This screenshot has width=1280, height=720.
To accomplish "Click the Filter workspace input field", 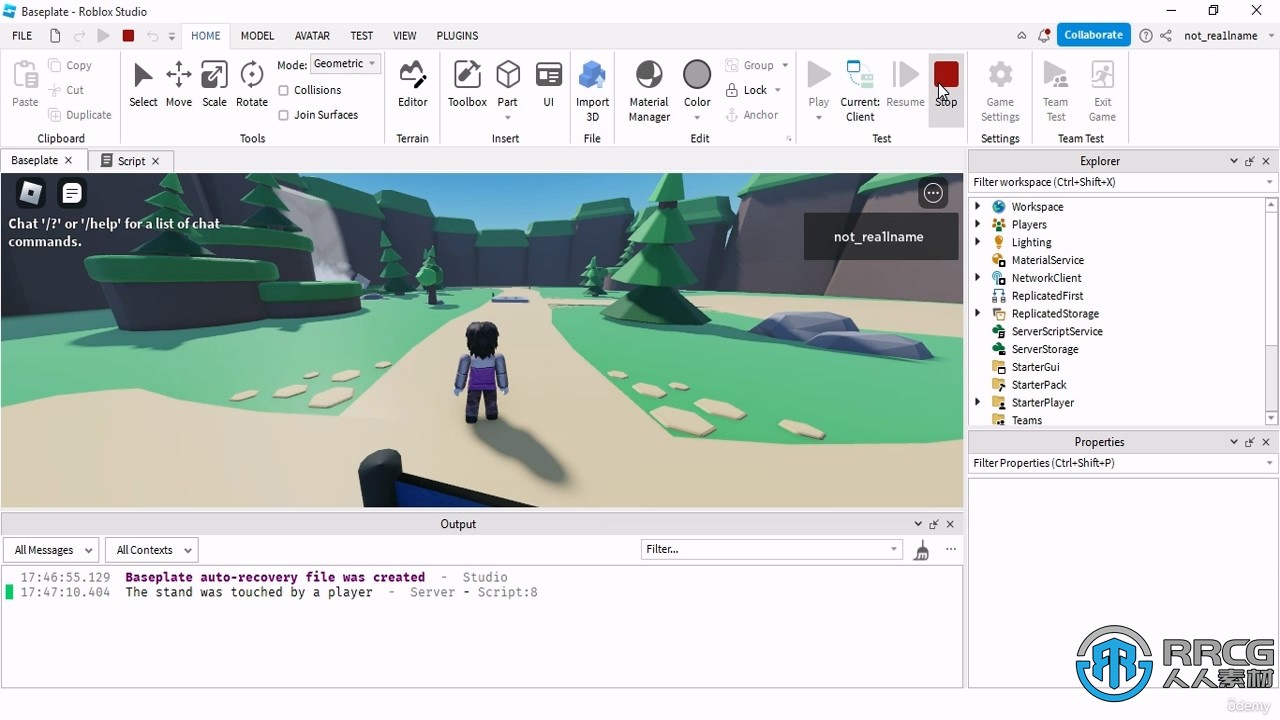I will 1123,182.
